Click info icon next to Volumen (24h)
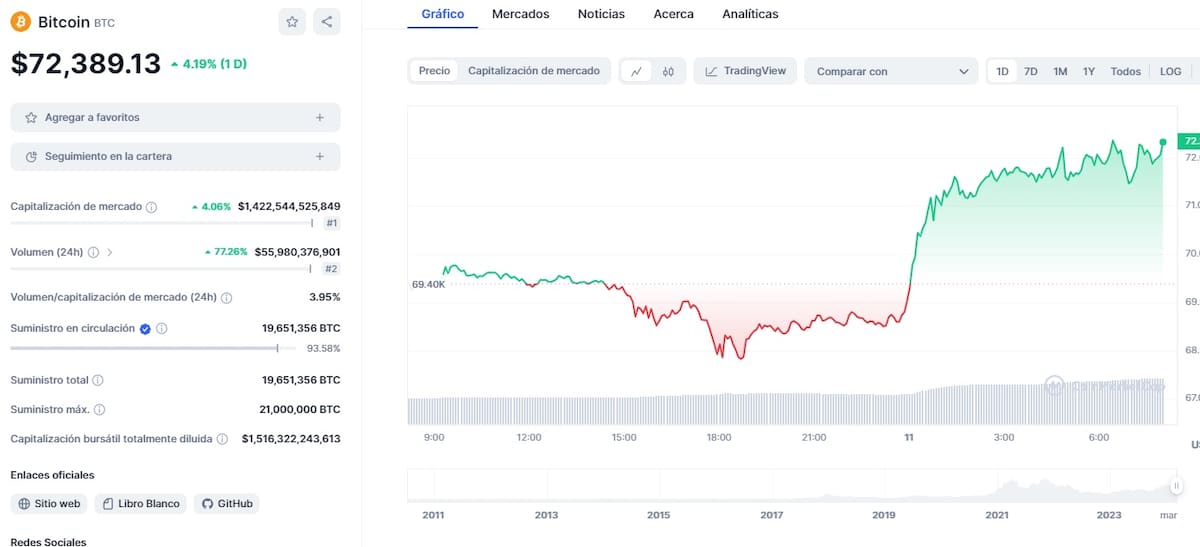 click(x=93, y=253)
